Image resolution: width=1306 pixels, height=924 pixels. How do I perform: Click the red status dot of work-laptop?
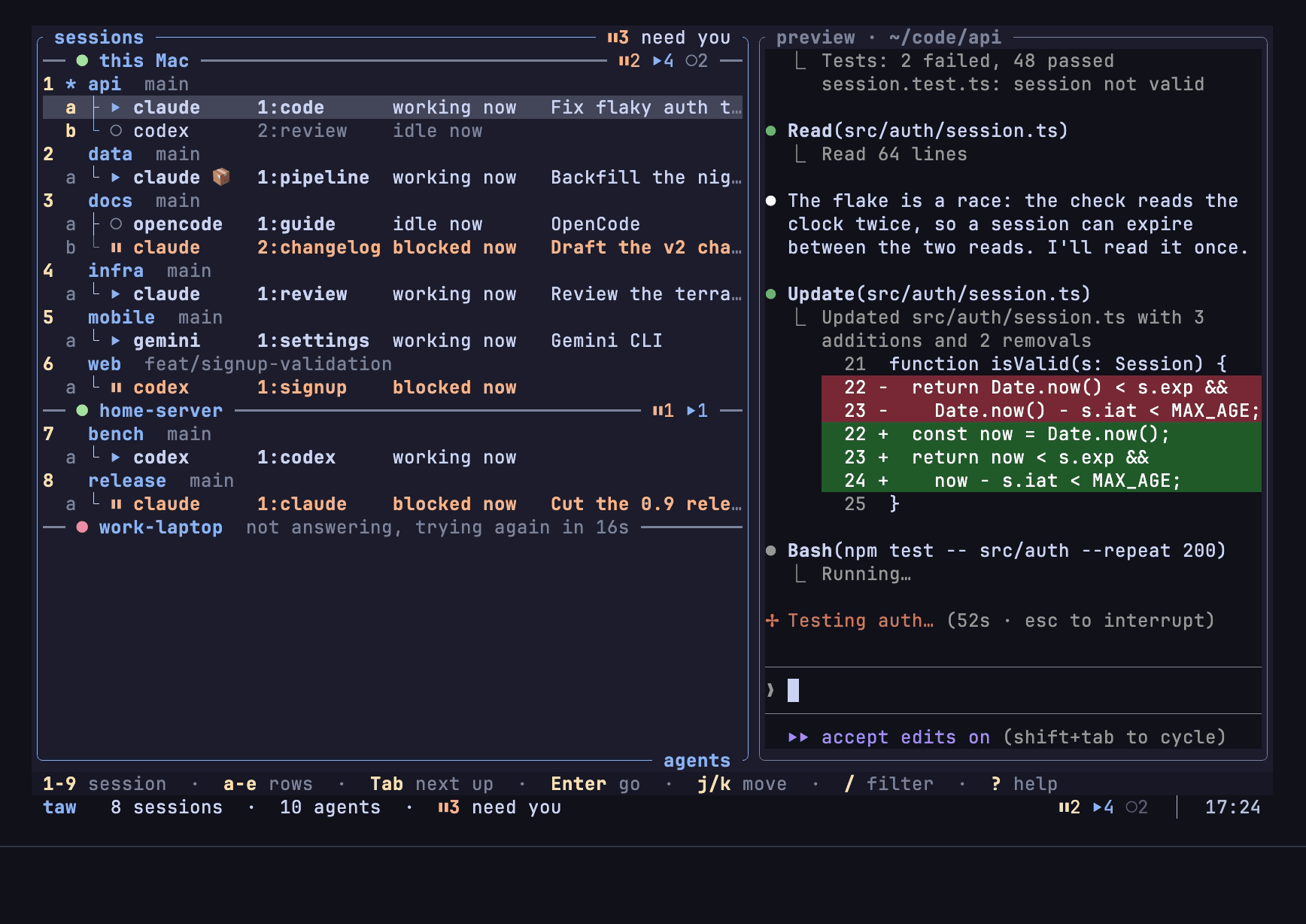(82, 527)
